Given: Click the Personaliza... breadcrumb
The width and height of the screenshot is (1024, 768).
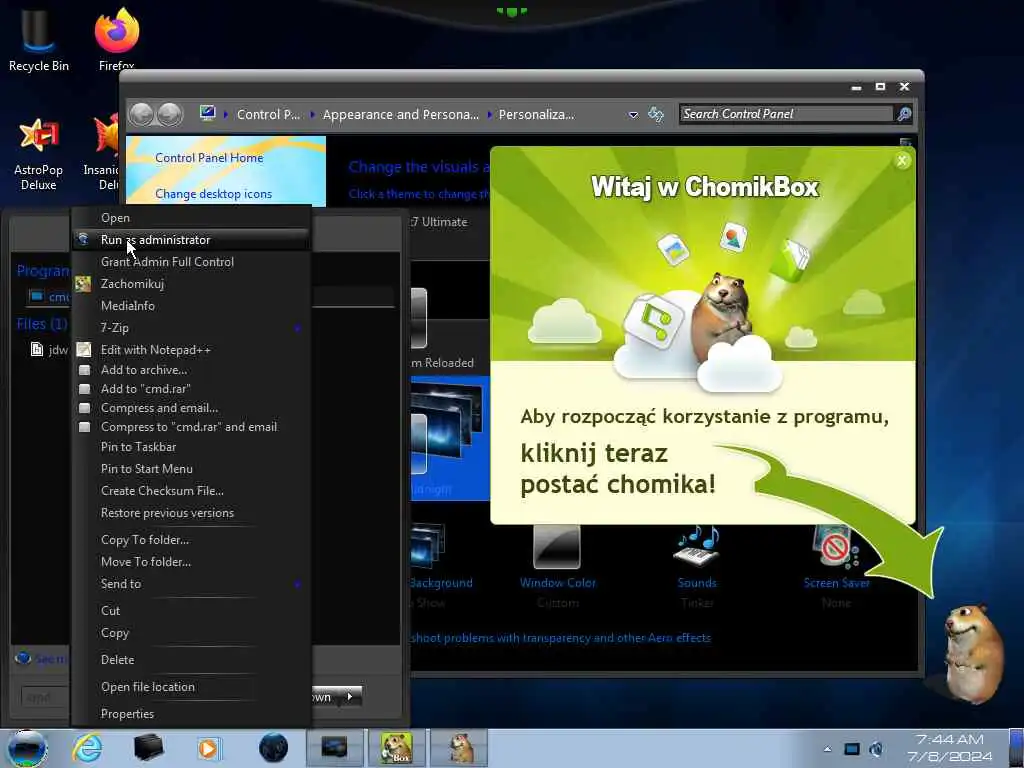Looking at the screenshot, I should click(x=536, y=115).
